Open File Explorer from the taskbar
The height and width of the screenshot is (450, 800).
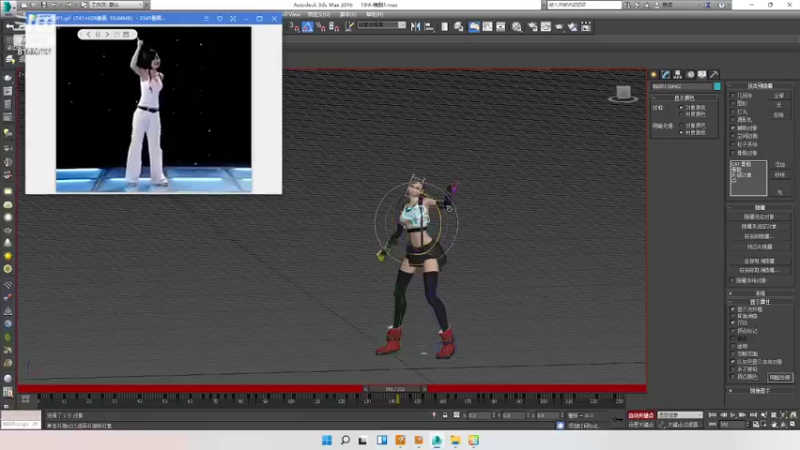coord(455,440)
